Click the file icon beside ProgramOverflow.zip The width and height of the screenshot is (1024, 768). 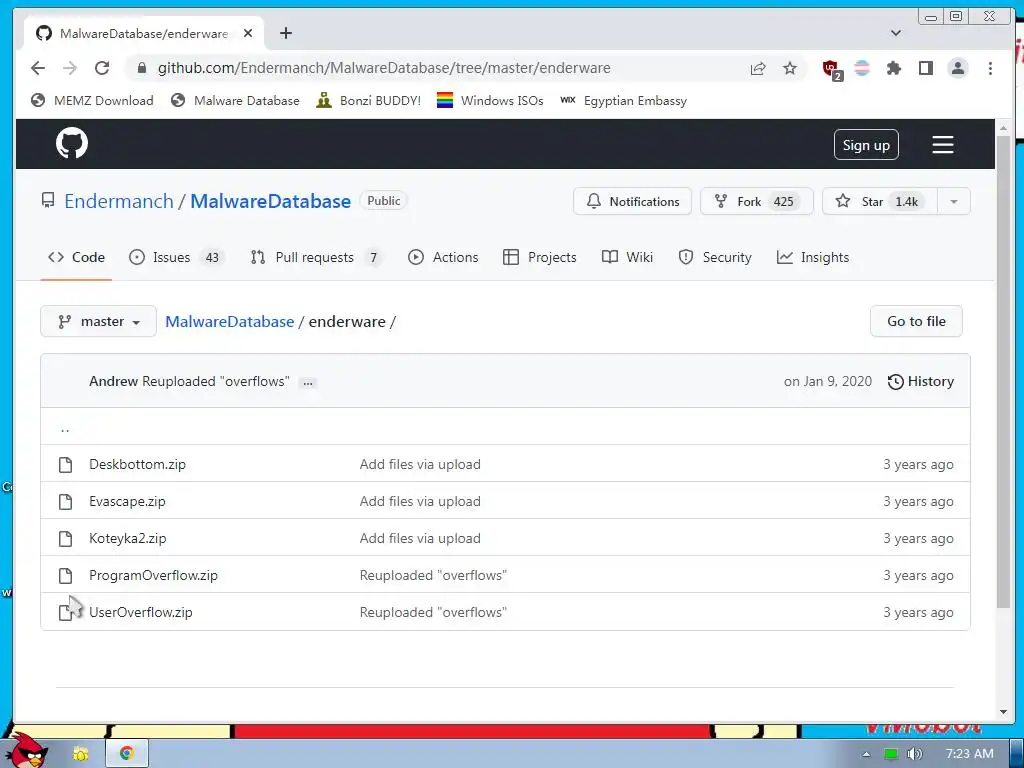pyautogui.click(x=65, y=575)
